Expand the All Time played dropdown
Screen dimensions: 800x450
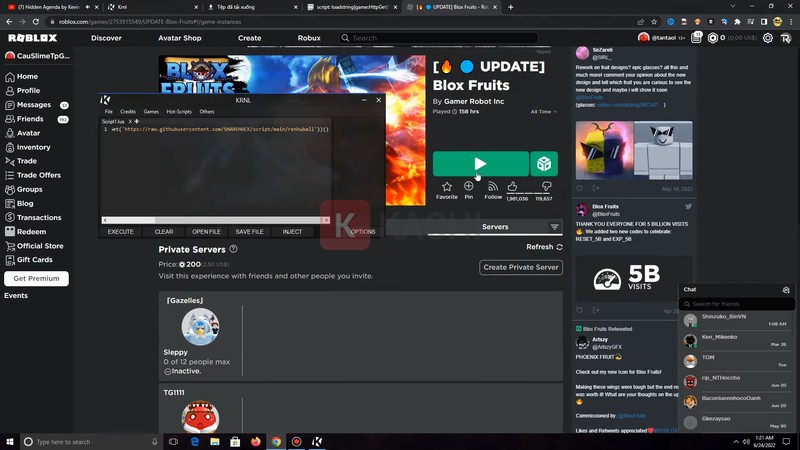(x=544, y=112)
